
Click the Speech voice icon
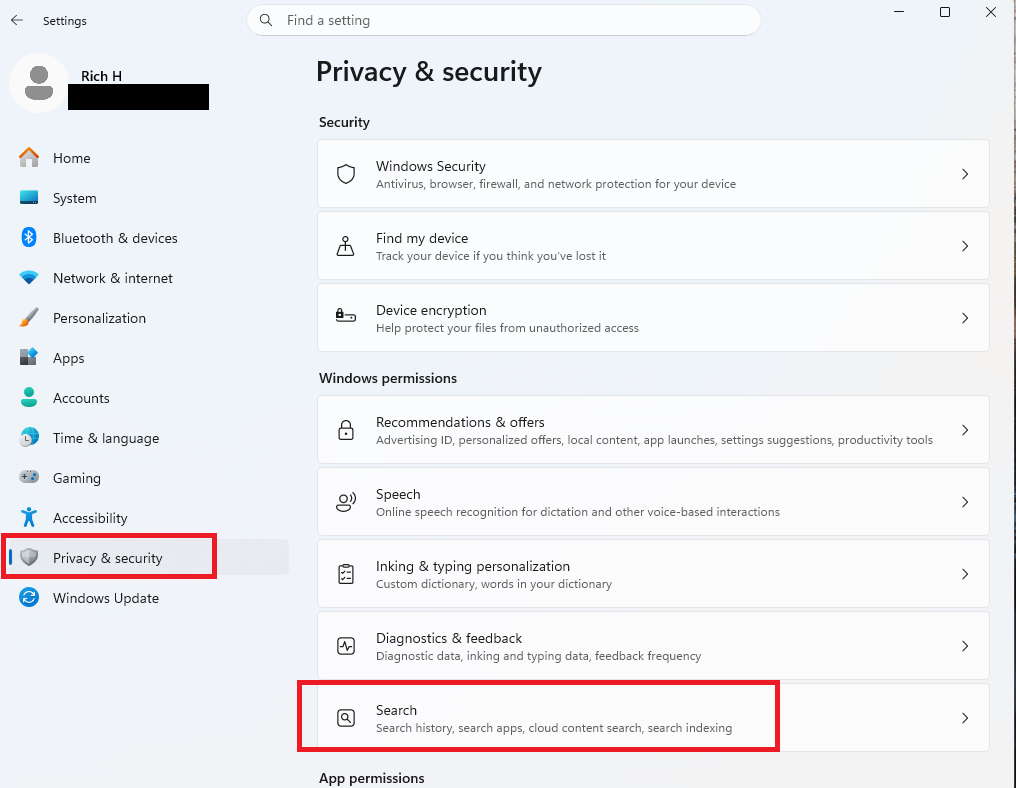(x=346, y=502)
